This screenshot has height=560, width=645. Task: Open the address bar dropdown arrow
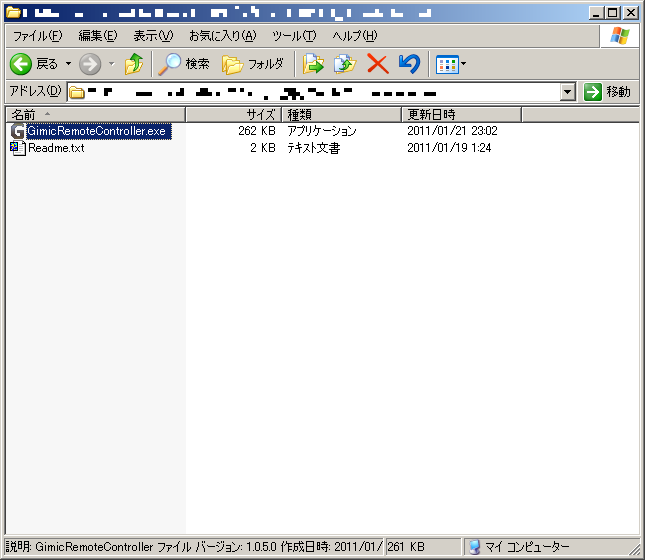[x=568, y=92]
